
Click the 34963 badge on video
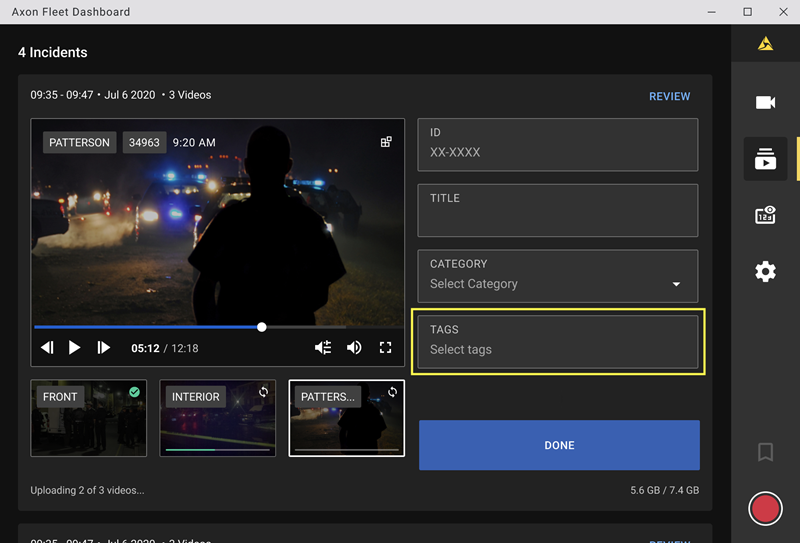coord(144,142)
